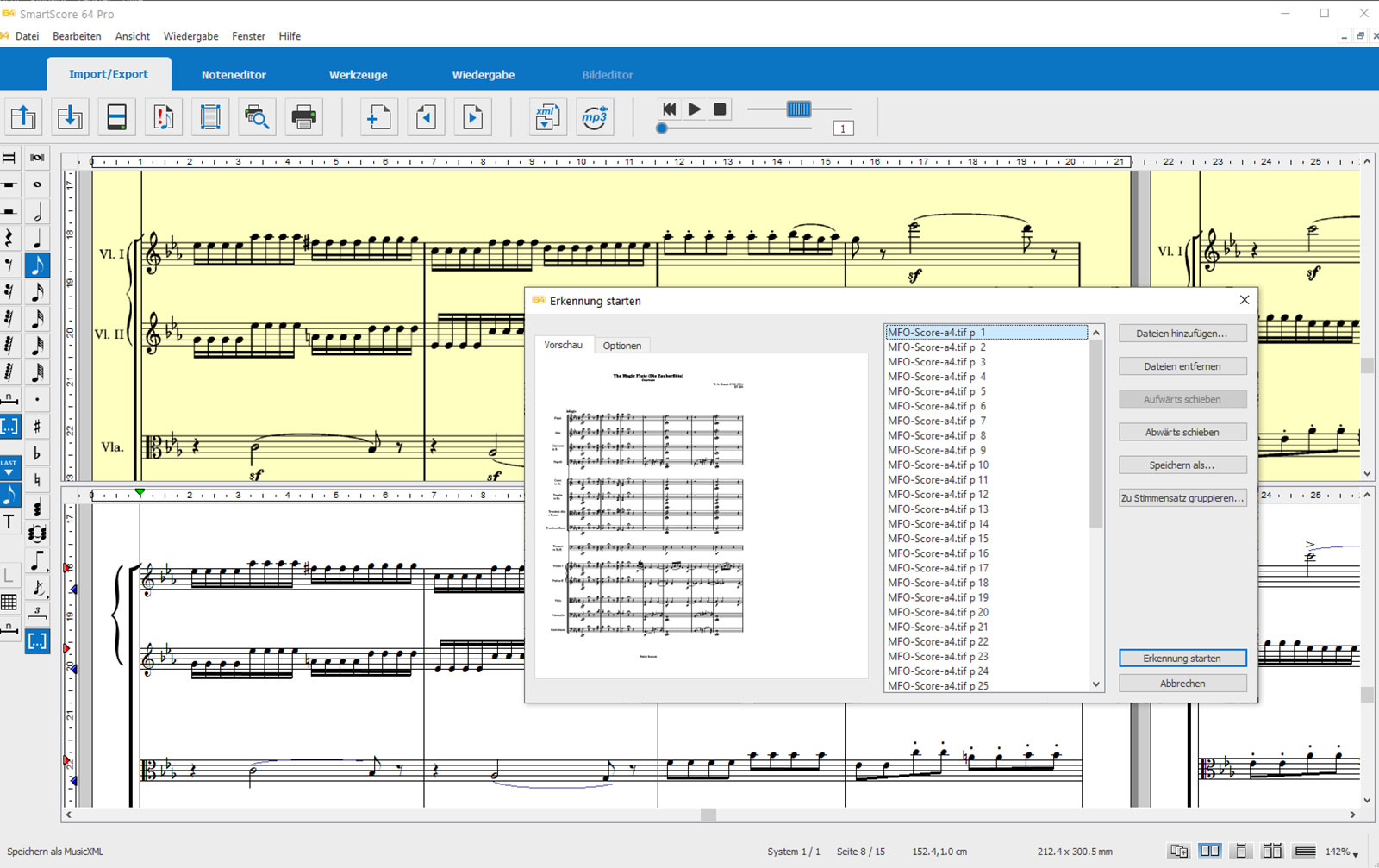Select the quarter rest in the palette
Image resolution: width=1379 pixels, height=868 pixels.
click(9, 238)
